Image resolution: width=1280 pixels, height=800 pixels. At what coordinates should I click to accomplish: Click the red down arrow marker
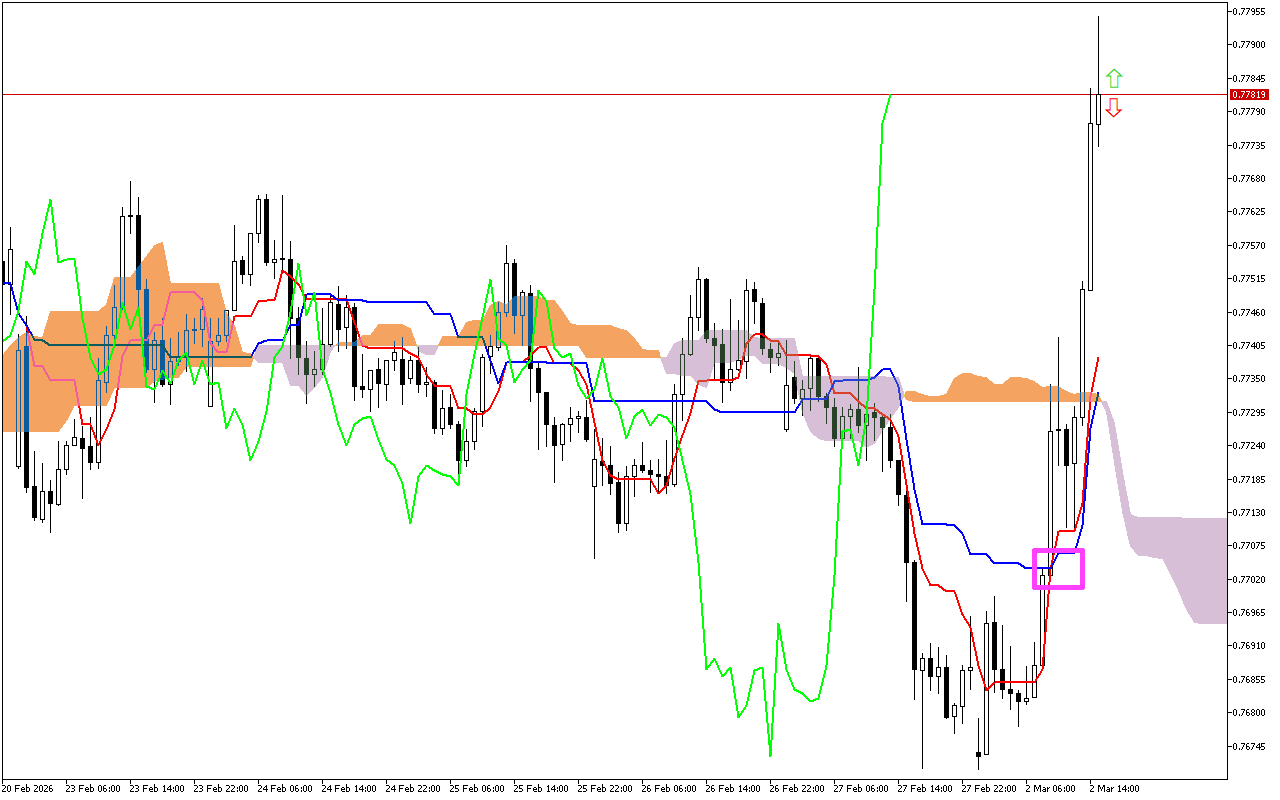[x=1114, y=108]
